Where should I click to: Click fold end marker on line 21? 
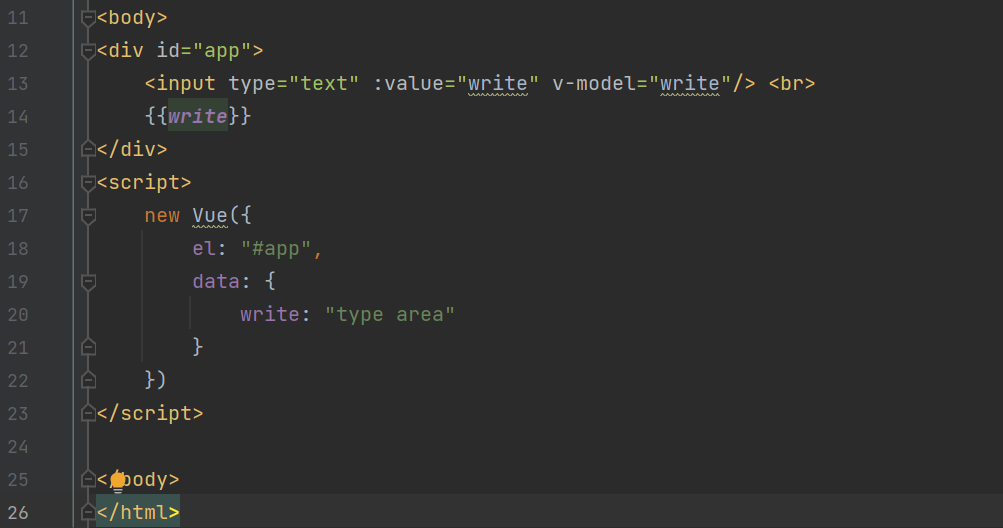(x=89, y=348)
